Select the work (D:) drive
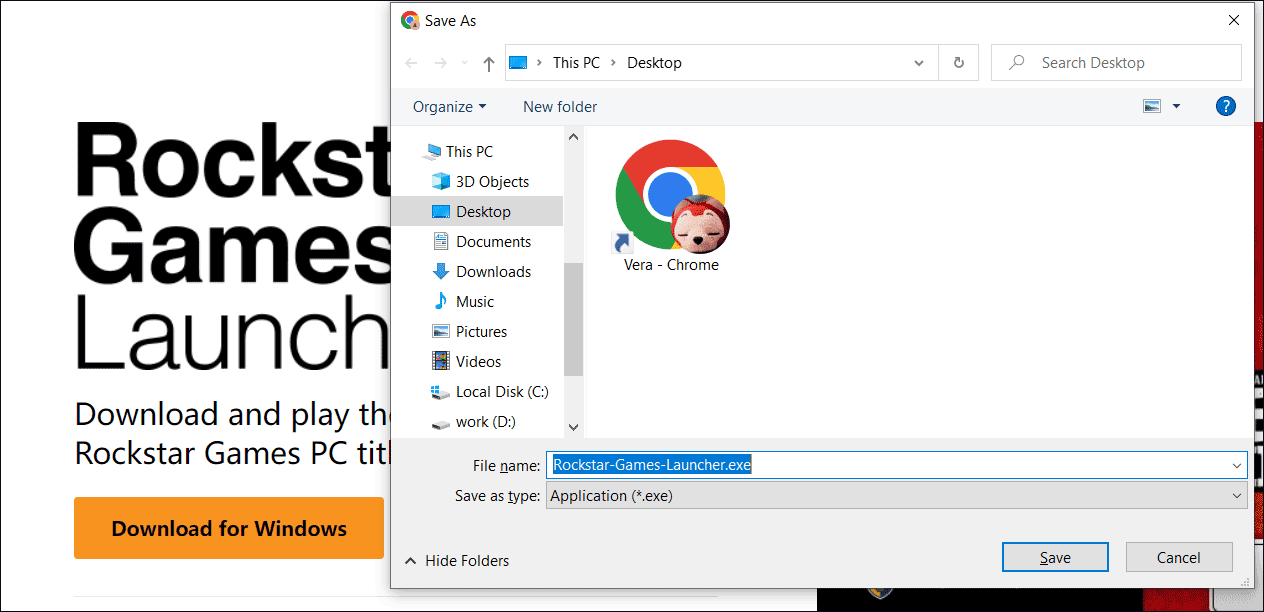 (485, 421)
